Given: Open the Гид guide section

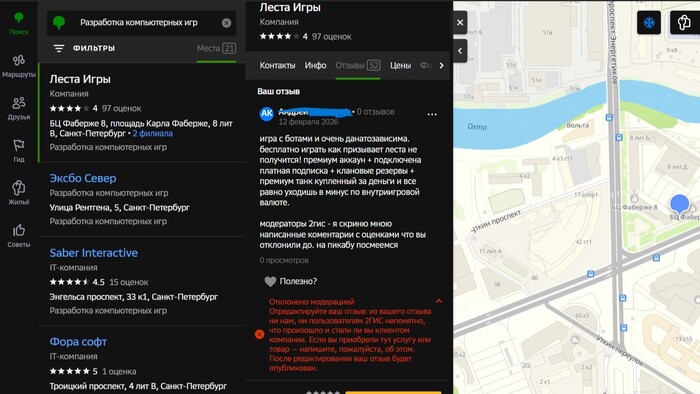Looking at the screenshot, I should point(19,151).
